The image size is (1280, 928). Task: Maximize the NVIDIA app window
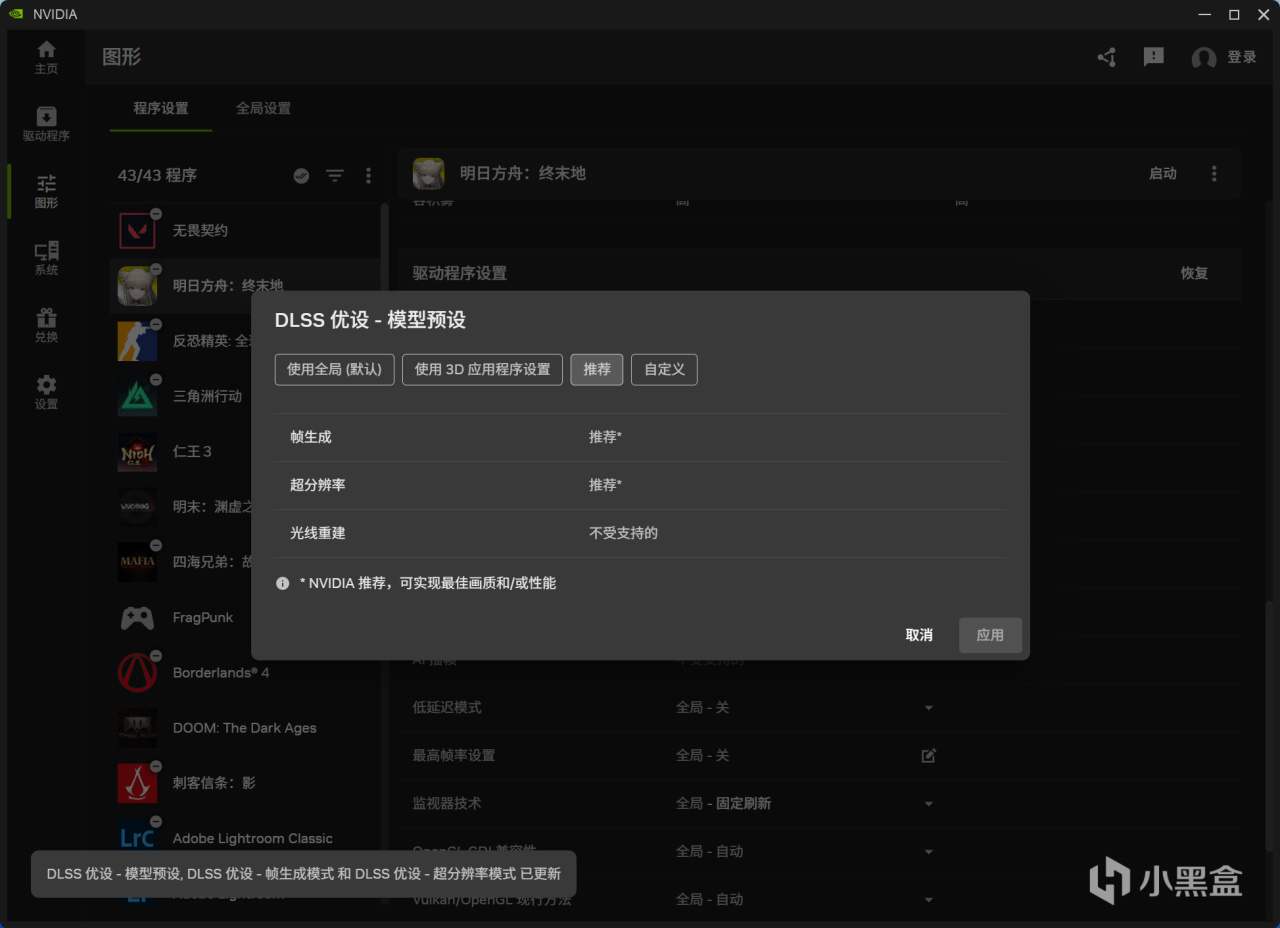pos(1234,14)
